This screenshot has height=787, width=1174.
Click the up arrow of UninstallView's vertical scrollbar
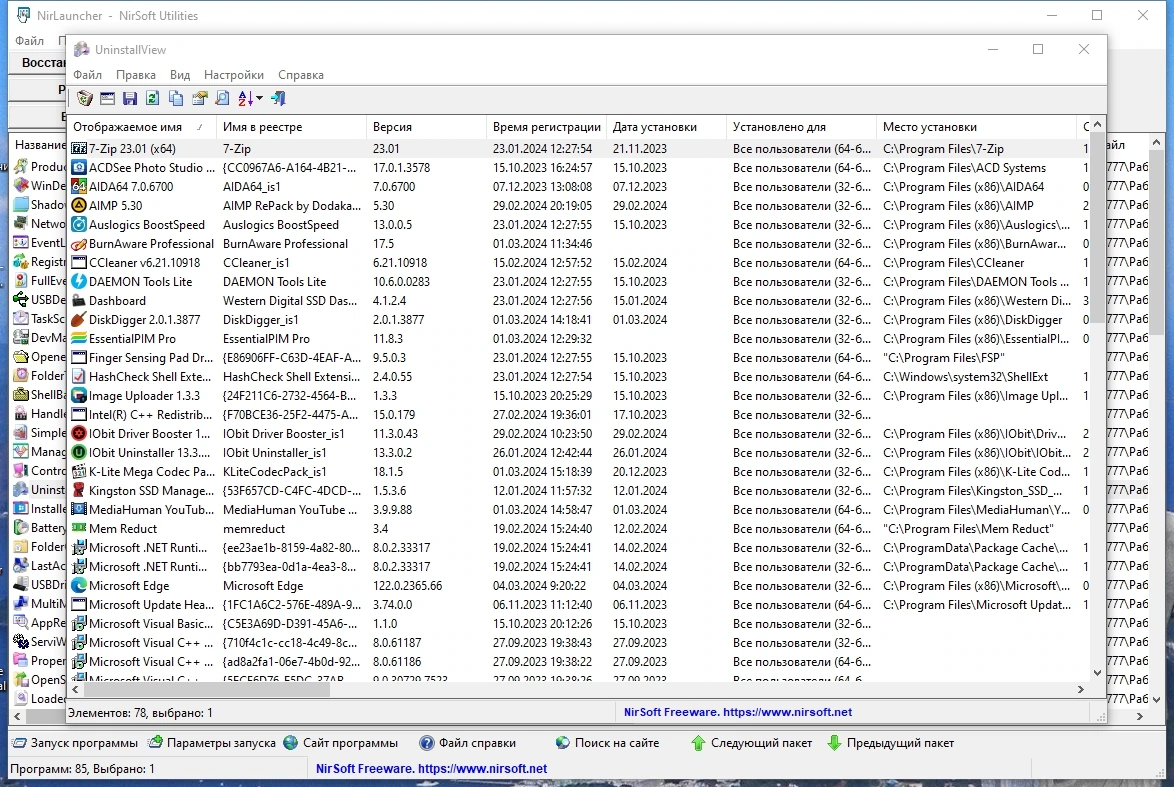[x=1097, y=125]
